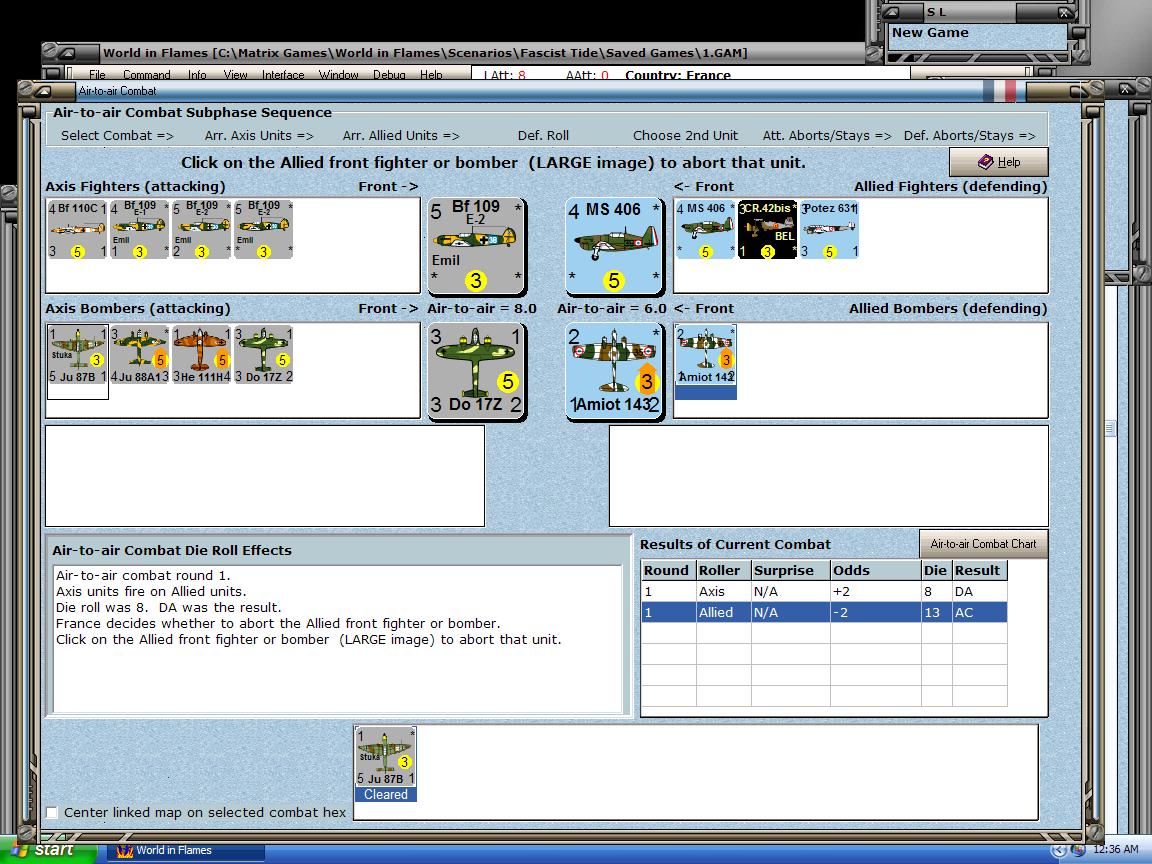The width and height of the screenshot is (1152, 864).
Task: Click the Select Combat subphase label
Action: (117, 135)
